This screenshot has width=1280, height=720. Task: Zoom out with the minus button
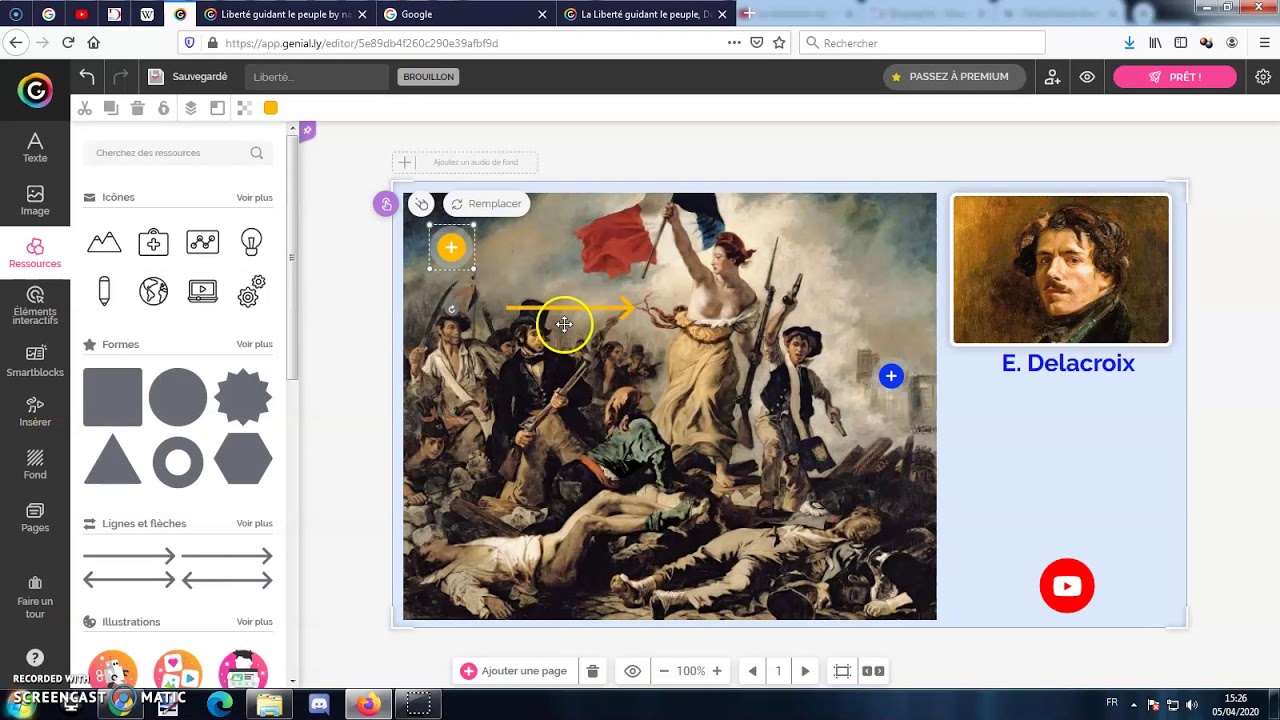click(663, 671)
